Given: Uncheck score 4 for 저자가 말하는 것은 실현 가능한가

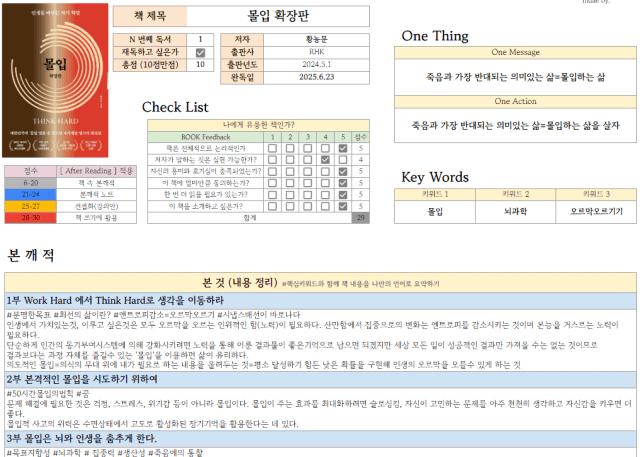Looking at the screenshot, I should click(325, 160).
